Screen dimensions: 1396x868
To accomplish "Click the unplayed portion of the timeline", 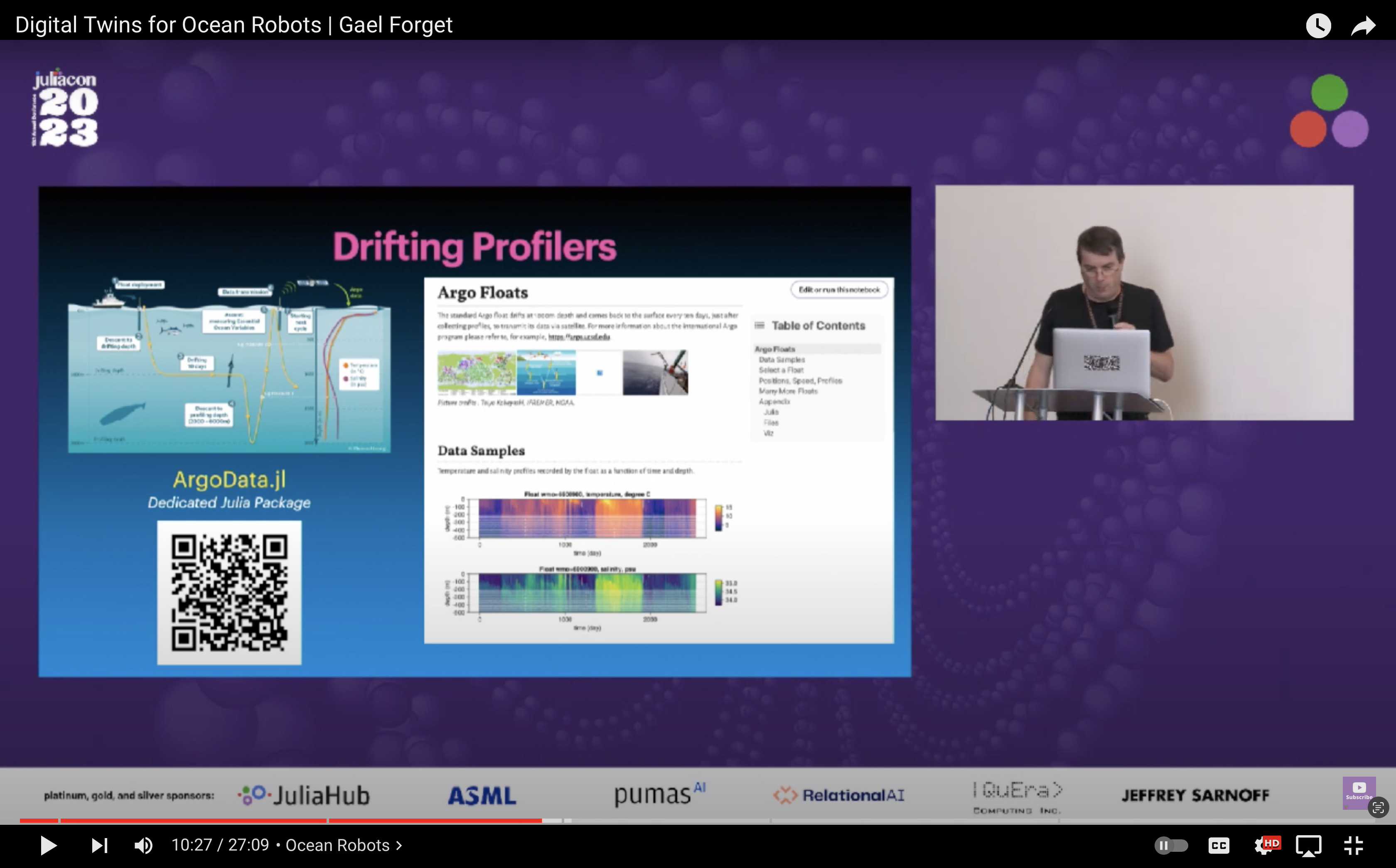I will click(919, 821).
